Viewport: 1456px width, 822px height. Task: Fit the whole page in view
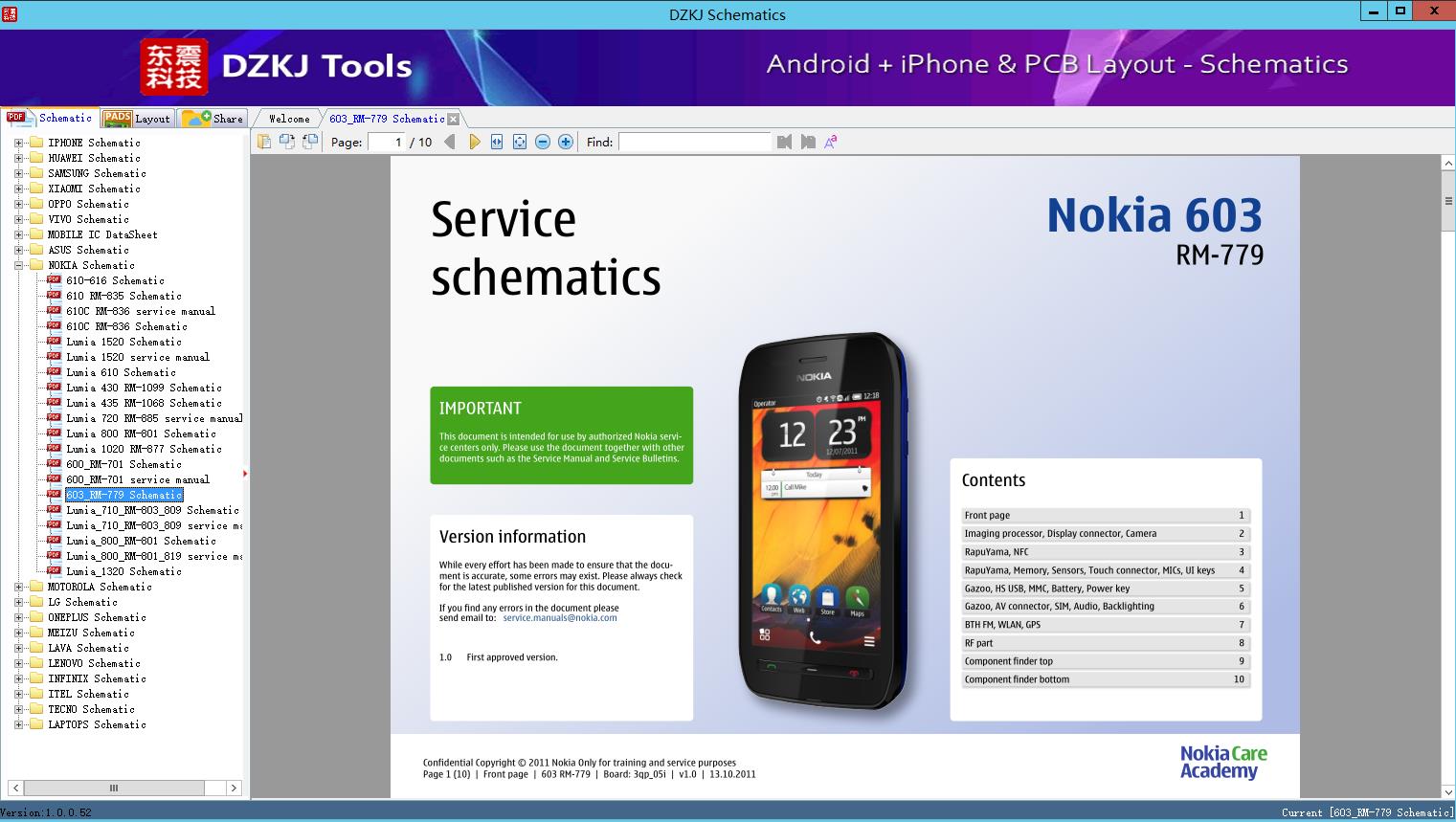coord(520,142)
